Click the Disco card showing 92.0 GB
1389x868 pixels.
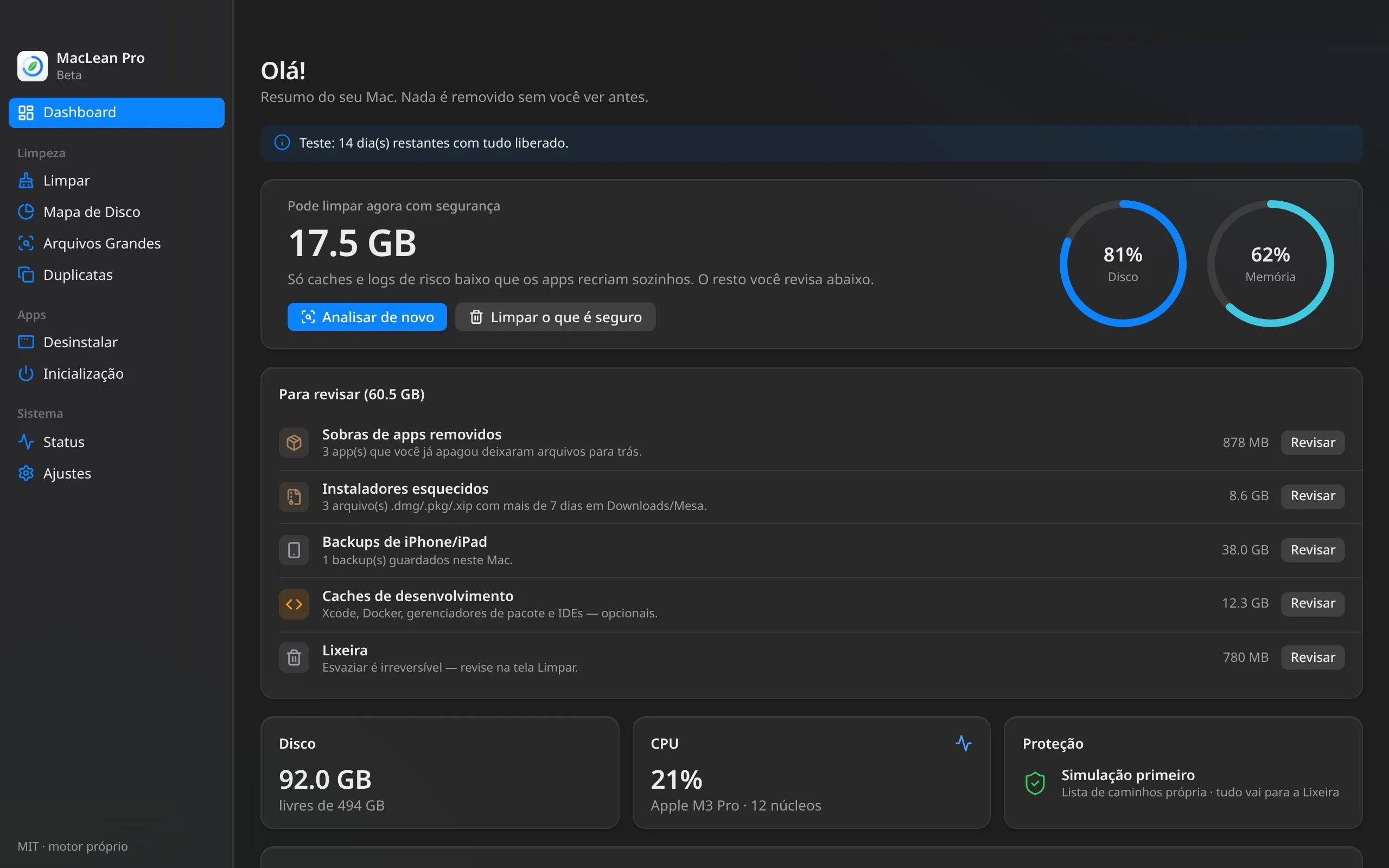pos(439,772)
